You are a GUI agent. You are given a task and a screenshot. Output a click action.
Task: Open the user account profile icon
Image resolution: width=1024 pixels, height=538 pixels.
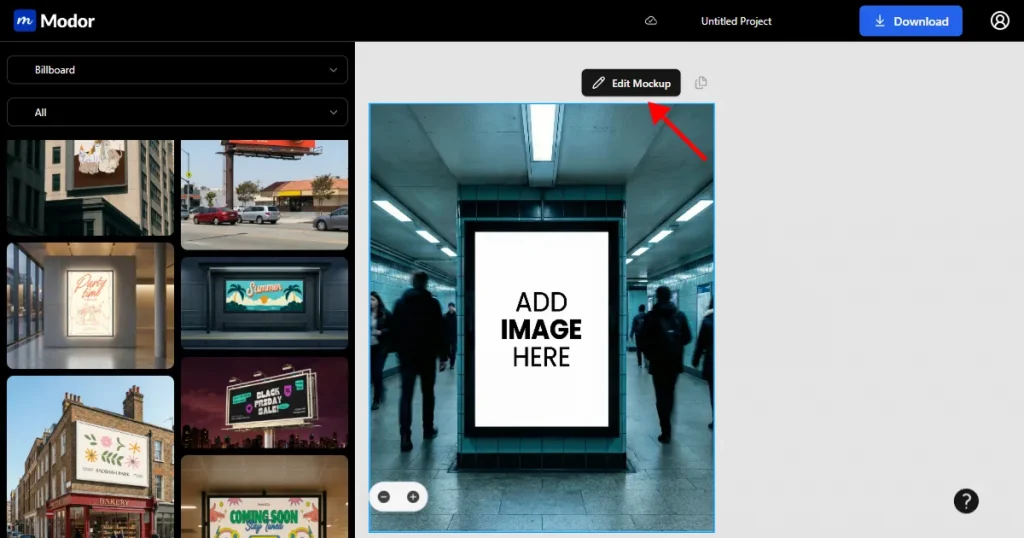[x=999, y=21]
